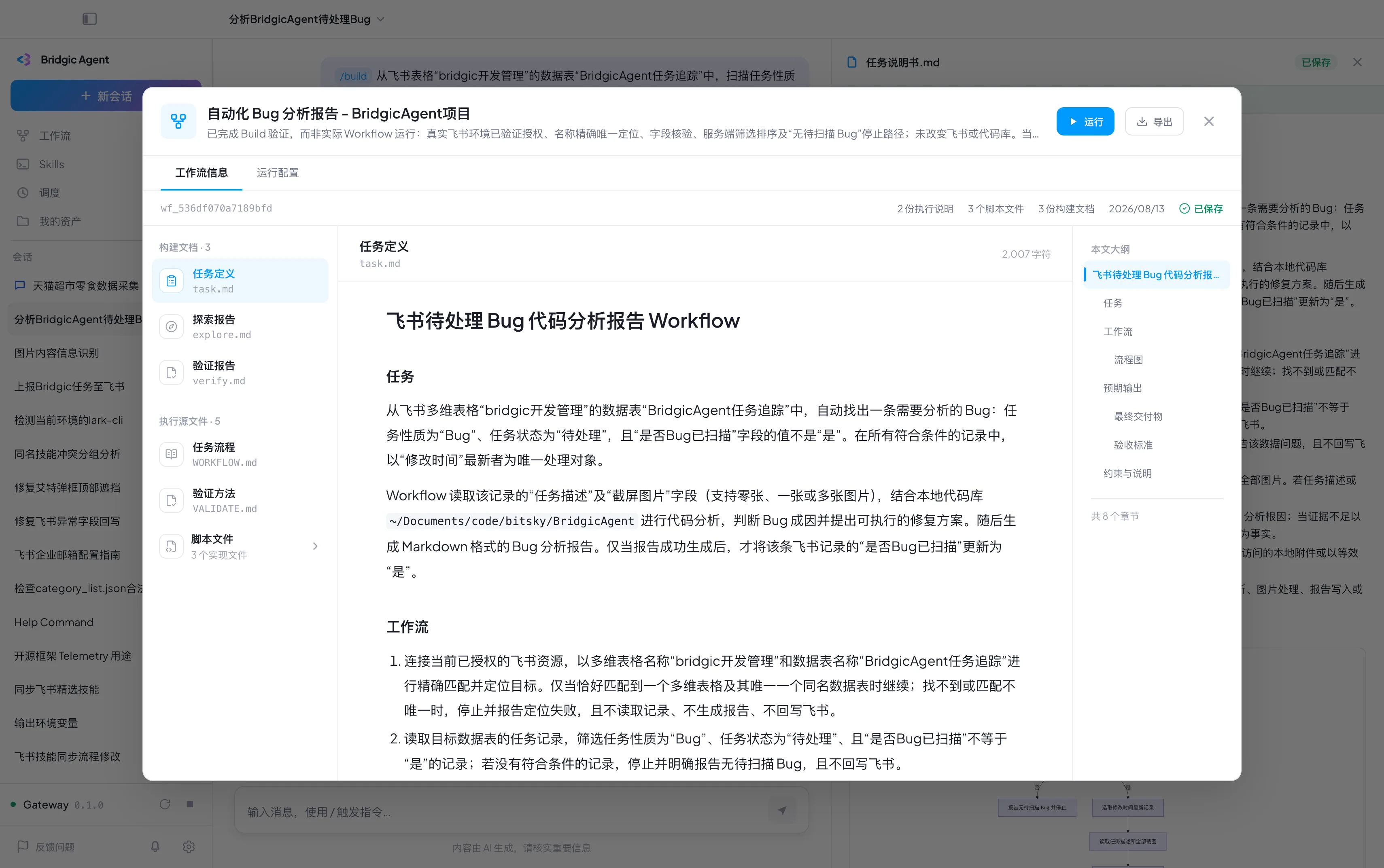Jump to 飞书待处理 Bug 代码分析报 outline entry
The image size is (1384, 868).
click(1156, 274)
